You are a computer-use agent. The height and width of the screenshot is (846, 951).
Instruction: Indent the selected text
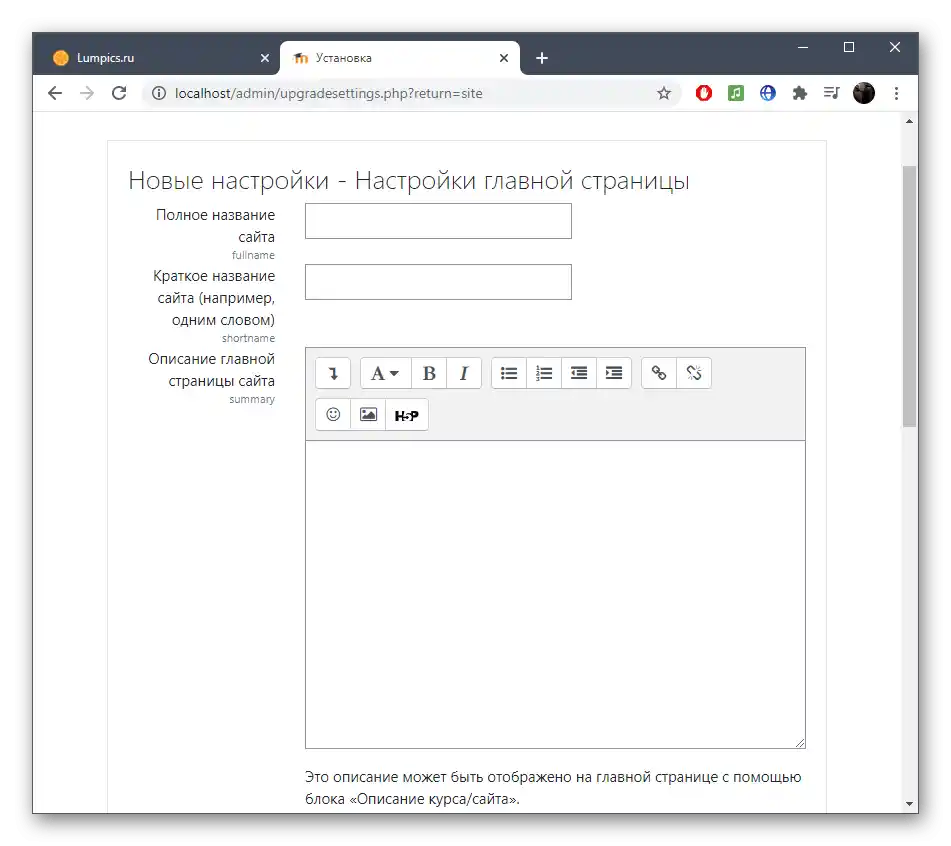(614, 373)
